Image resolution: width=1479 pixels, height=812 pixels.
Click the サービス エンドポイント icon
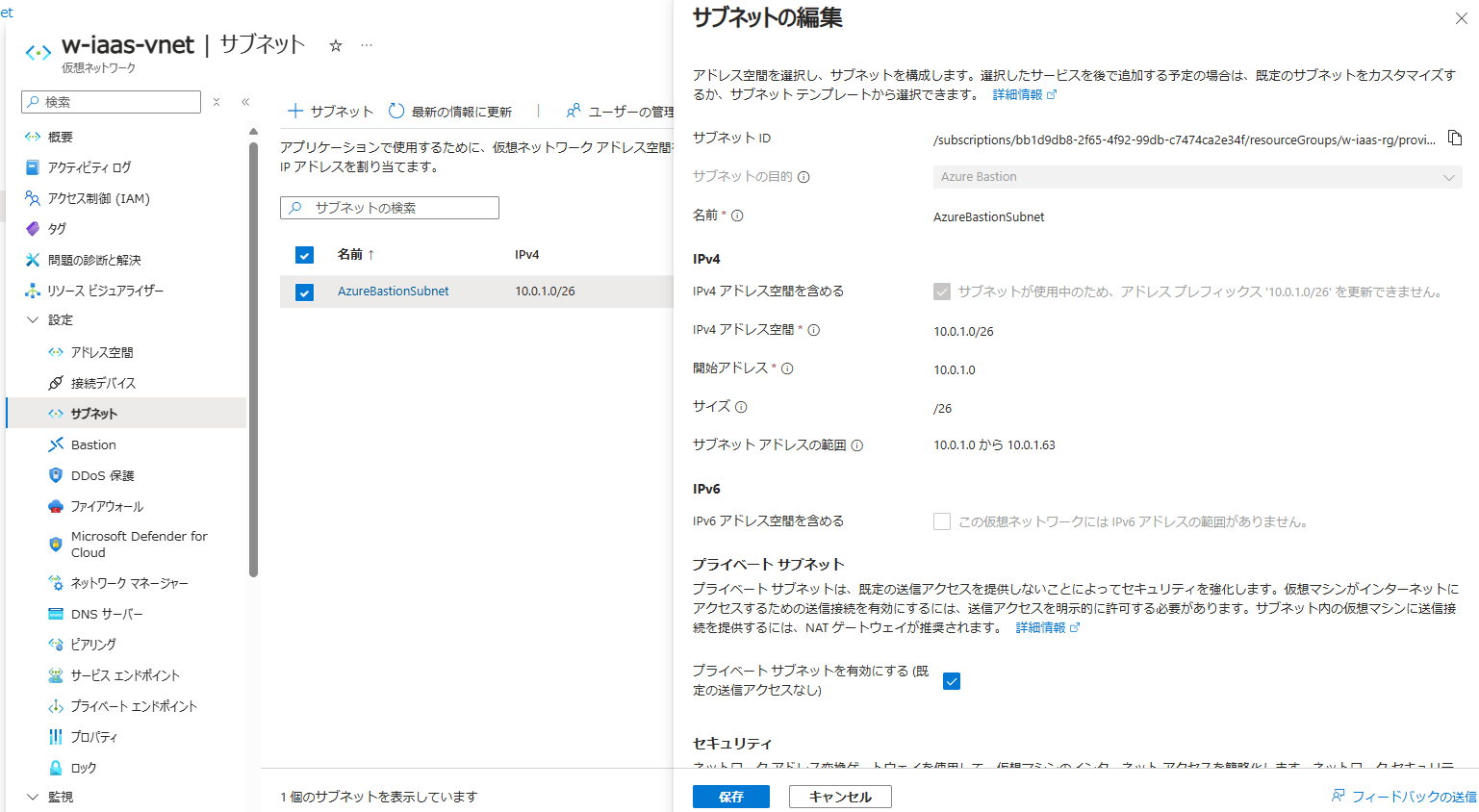click(56, 675)
